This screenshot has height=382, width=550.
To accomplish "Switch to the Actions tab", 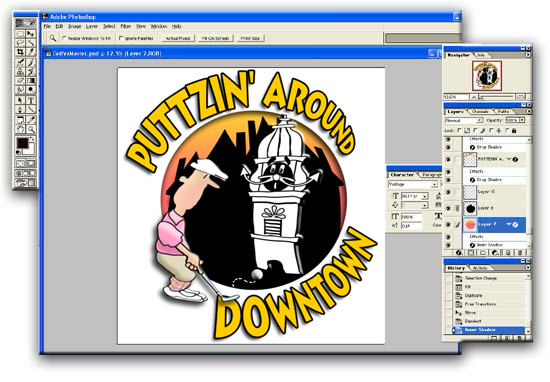I will [480, 268].
